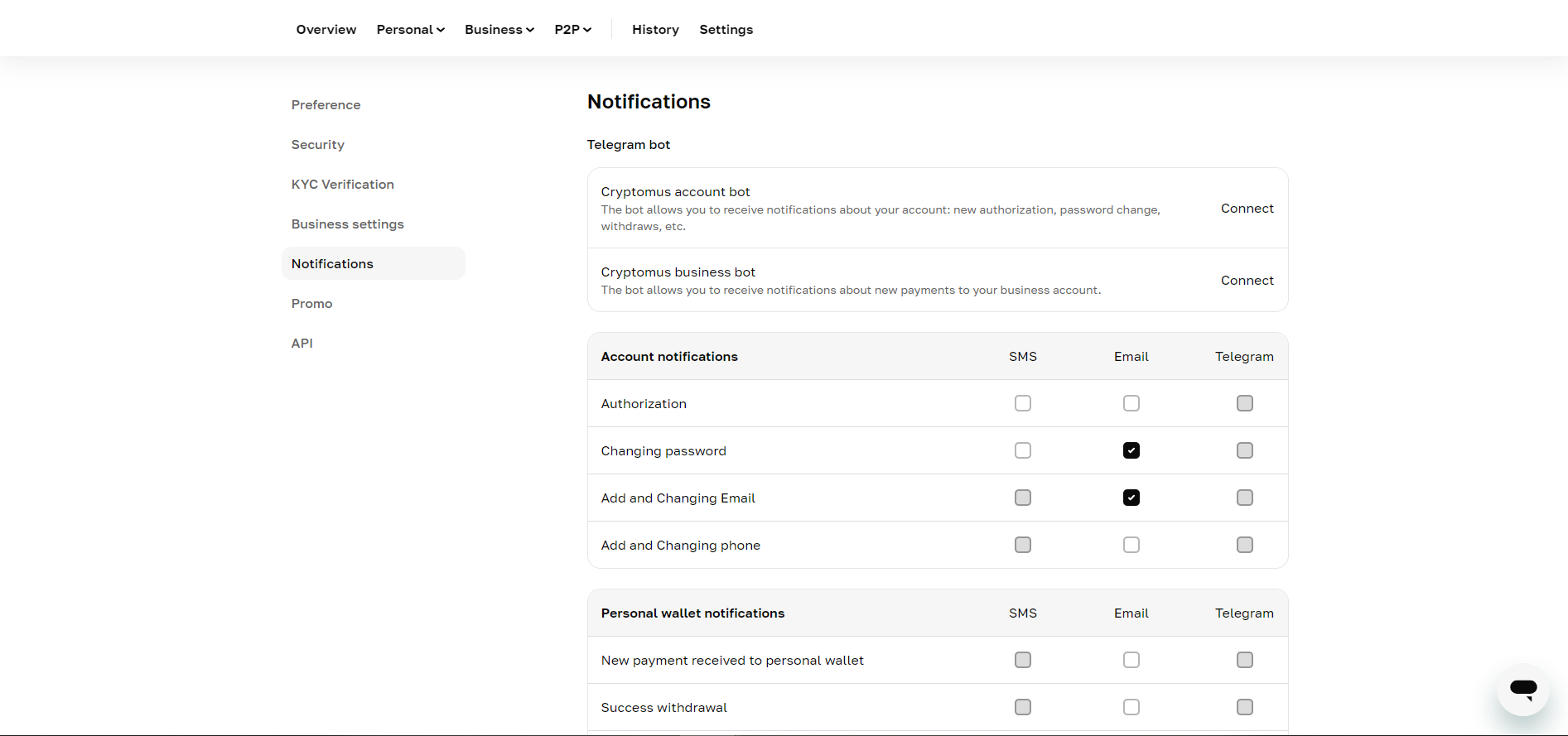Click the Success withdrawal row label

tap(664, 708)
